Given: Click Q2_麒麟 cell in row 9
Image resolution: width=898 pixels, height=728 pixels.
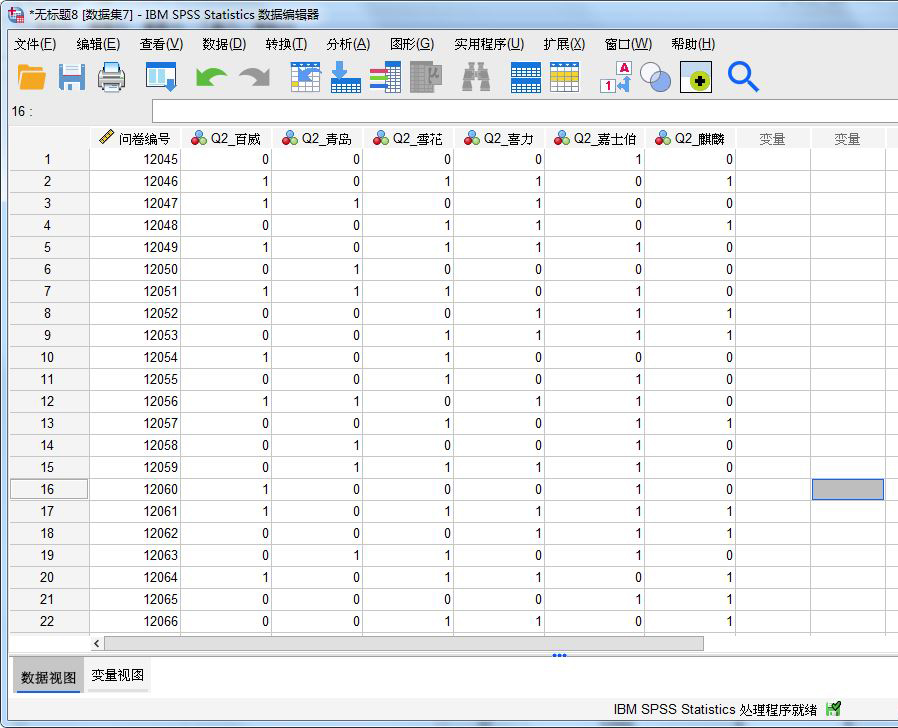Looking at the screenshot, I should click(x=690, y=335).
